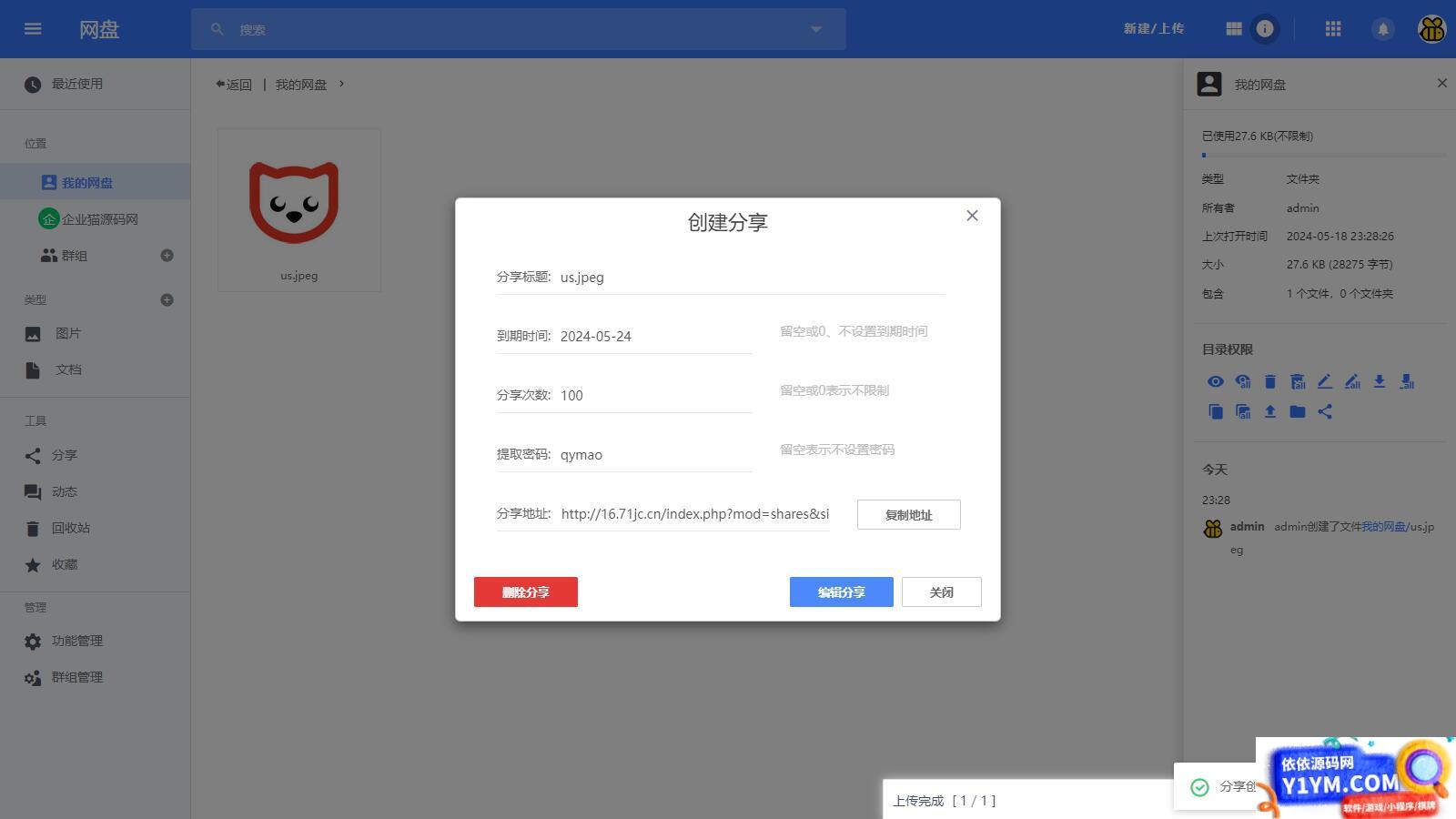
Task: Toggle the edit (pencil) permission icon
Action: tap(1325, 381)
